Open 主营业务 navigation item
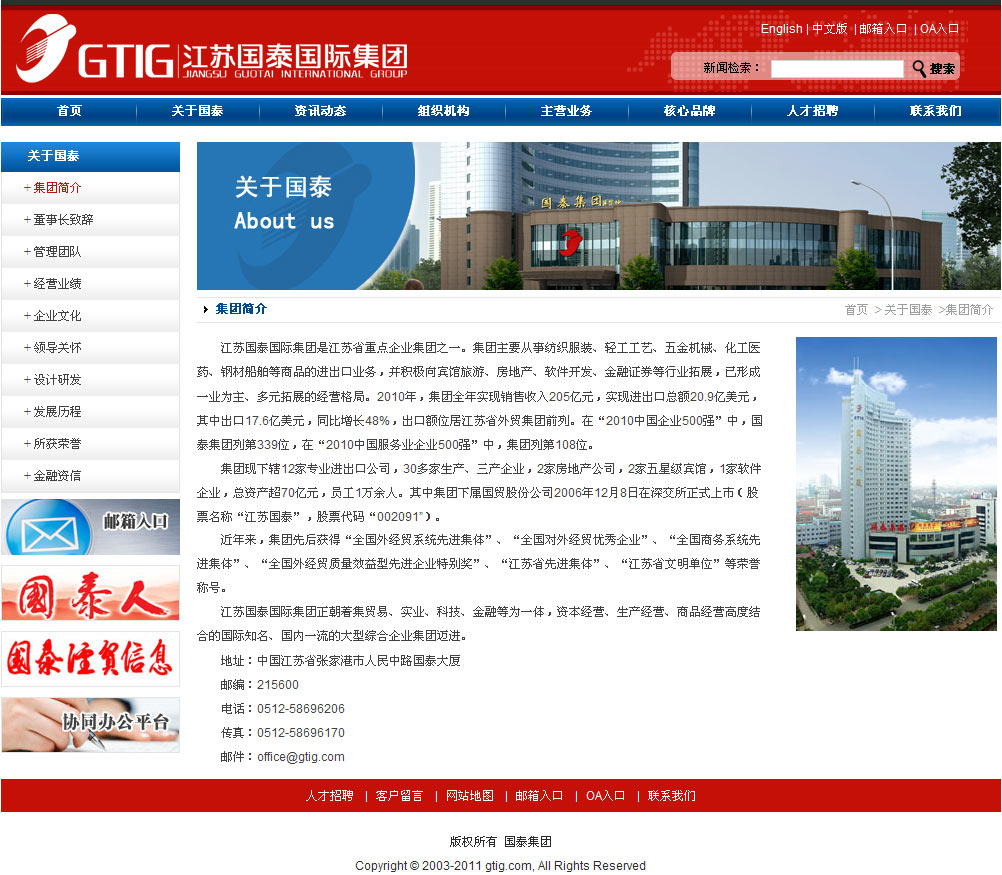This screenshot has width=1002, height=875. click(566, 111)
